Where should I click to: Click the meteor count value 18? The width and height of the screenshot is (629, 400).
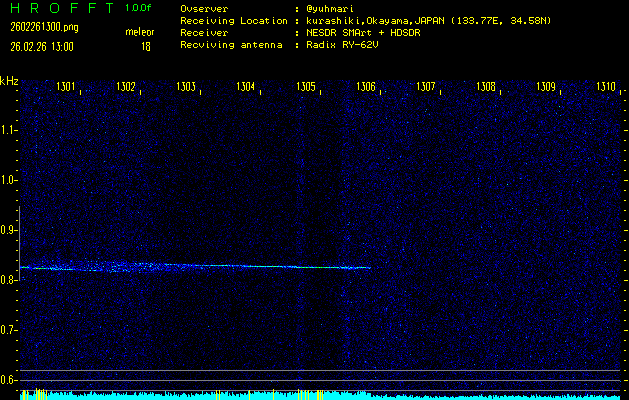146,47
